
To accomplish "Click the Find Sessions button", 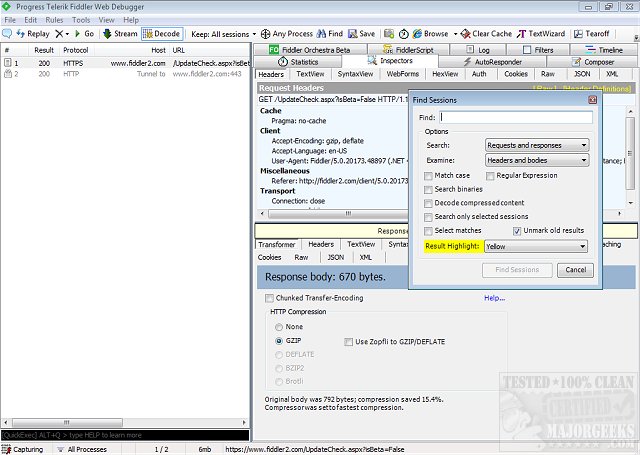I will pyautogui.click(x=517, y=270).
